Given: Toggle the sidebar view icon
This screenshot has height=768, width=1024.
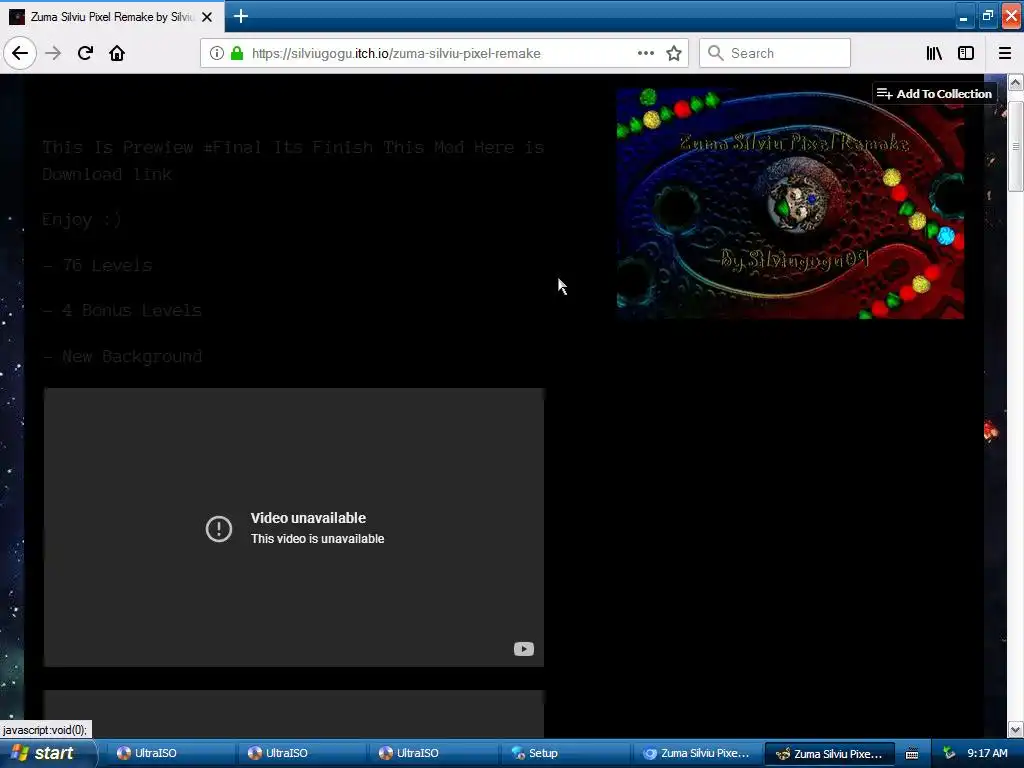Looking at the screenshot, I should tap(966, 53).
